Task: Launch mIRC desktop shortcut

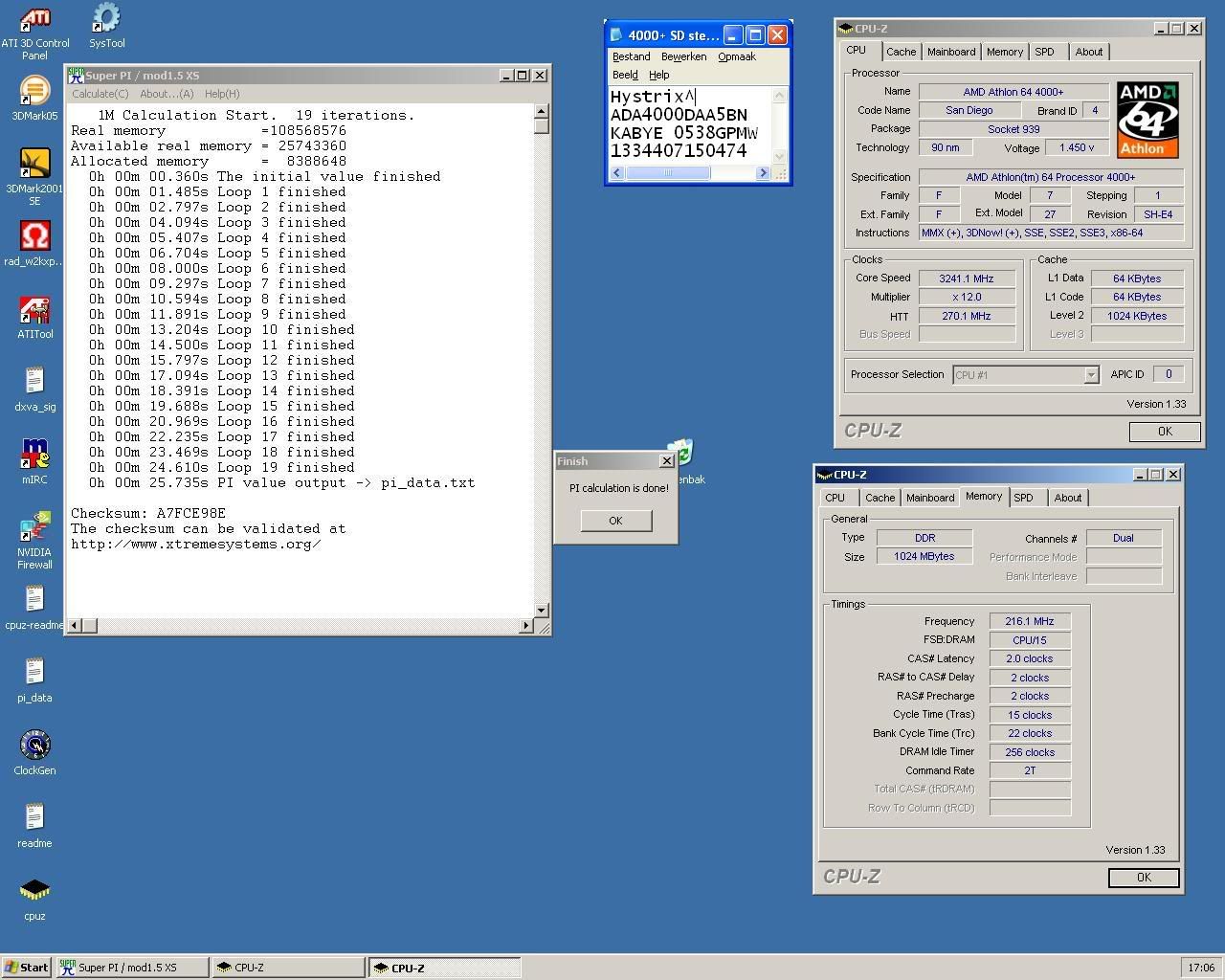Action: tap(34, 455)
